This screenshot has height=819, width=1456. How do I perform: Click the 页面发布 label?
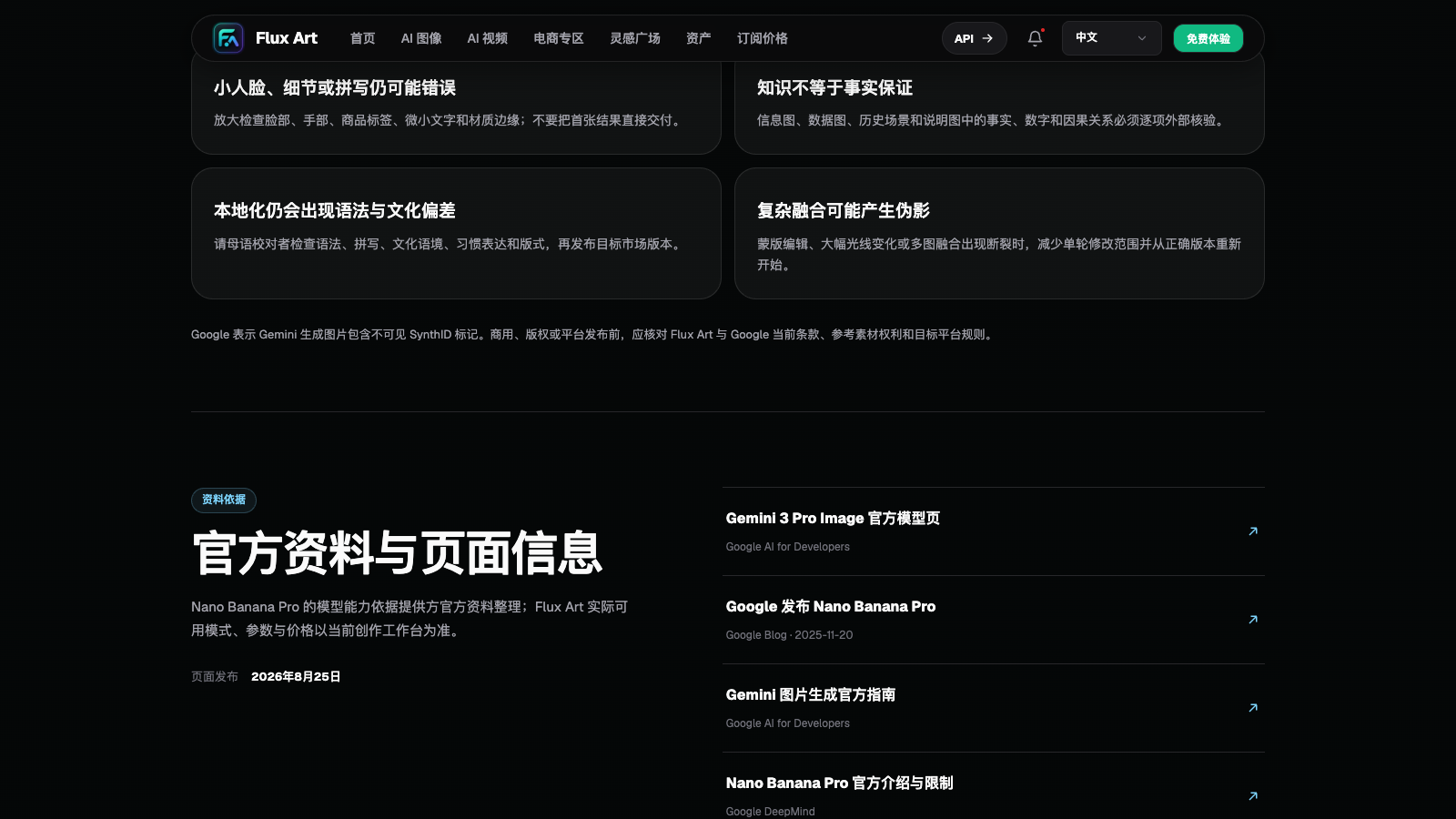click(x=215, y=676)
